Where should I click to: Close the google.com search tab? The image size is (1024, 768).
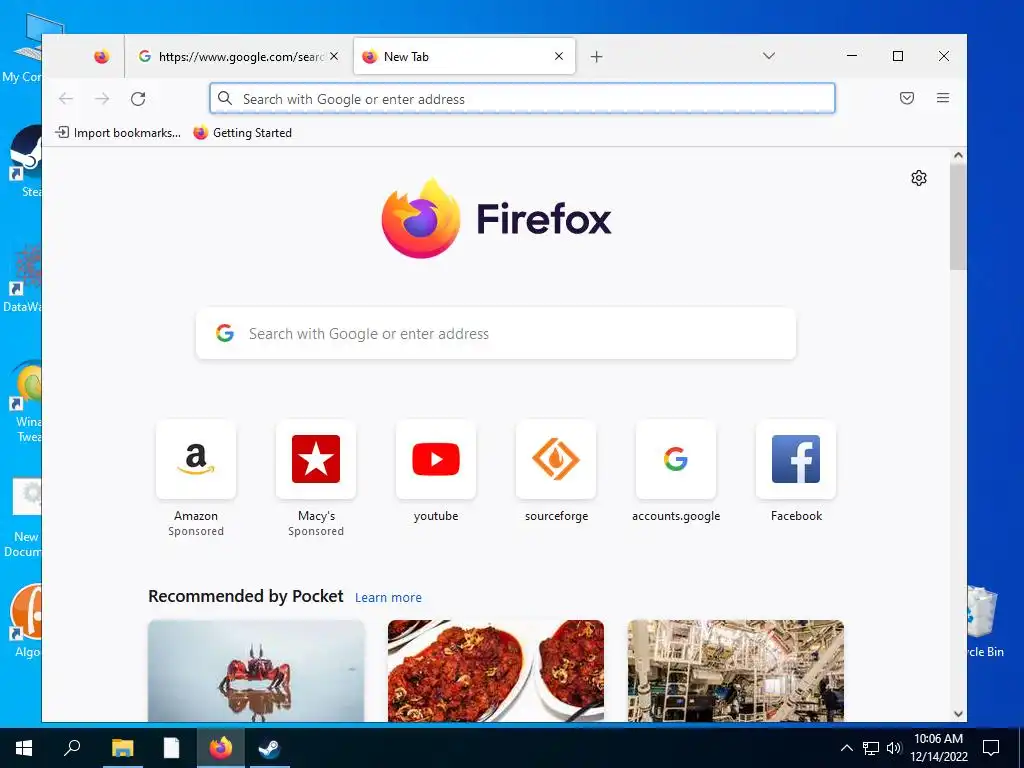point(334,57)
